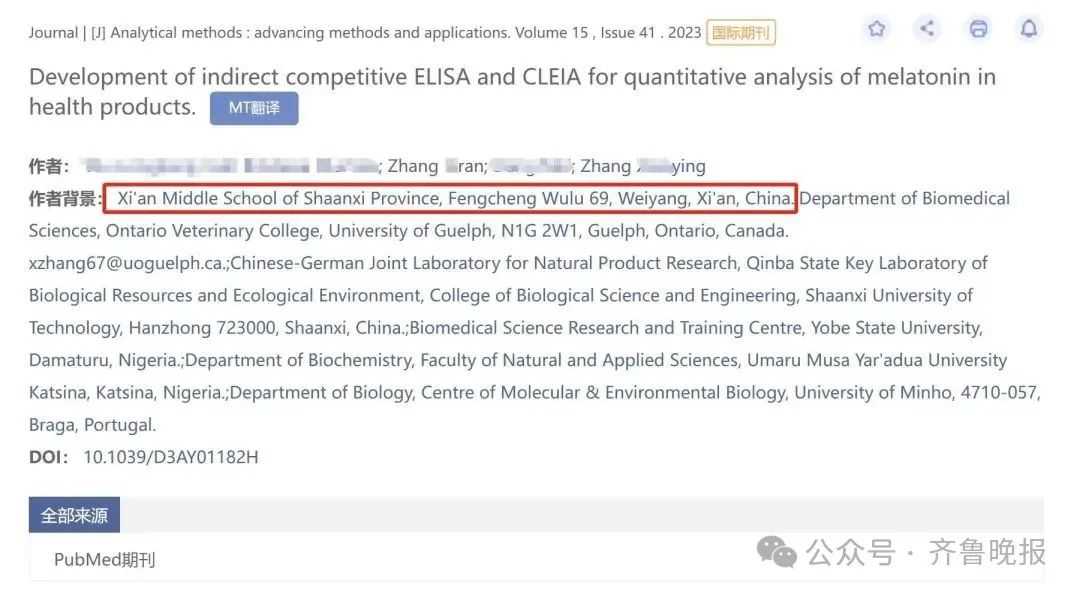Click author name Zhang ran

click(x=437, y=166)
